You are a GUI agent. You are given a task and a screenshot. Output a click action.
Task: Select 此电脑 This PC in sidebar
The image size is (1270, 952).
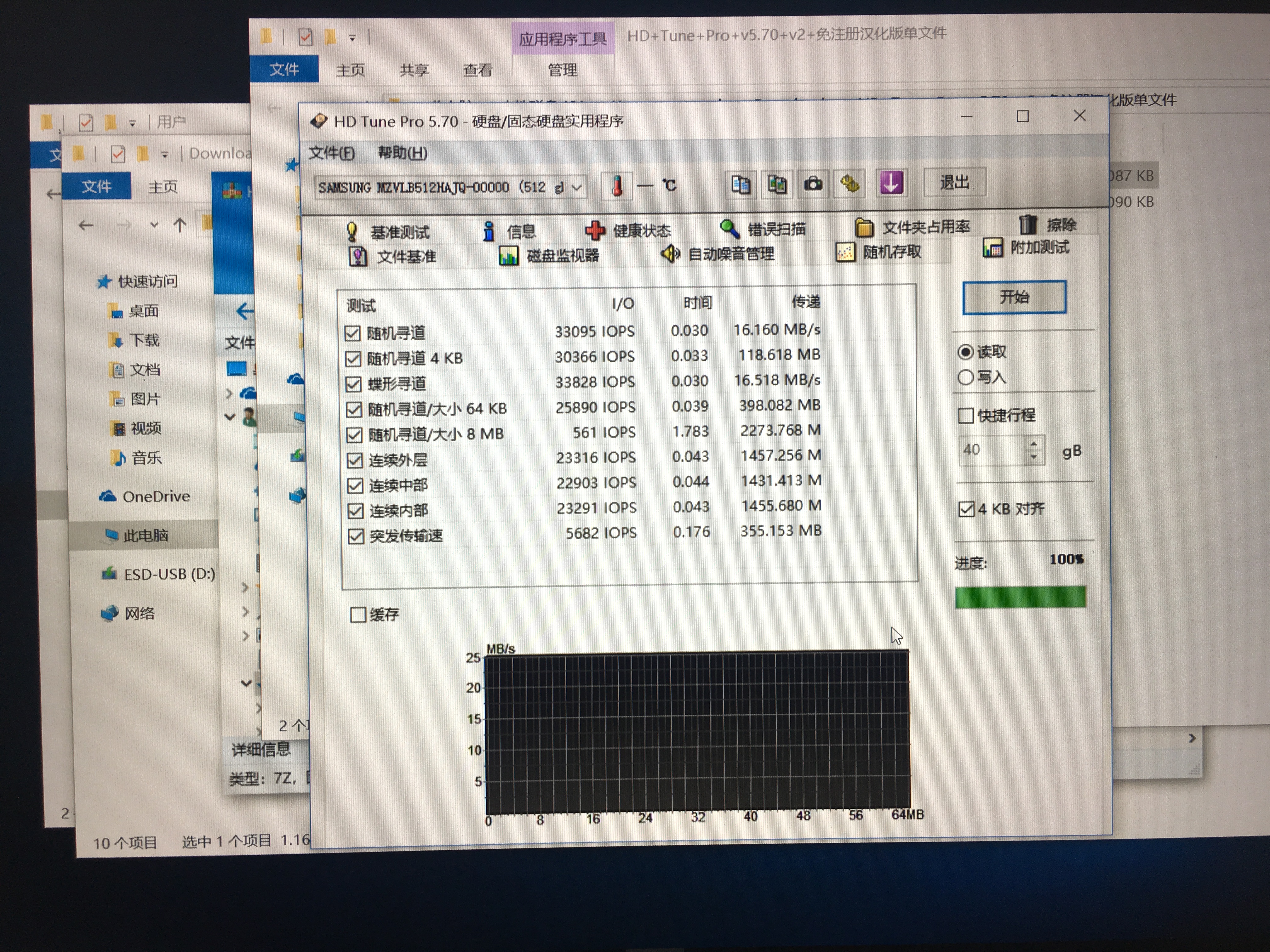136,535
